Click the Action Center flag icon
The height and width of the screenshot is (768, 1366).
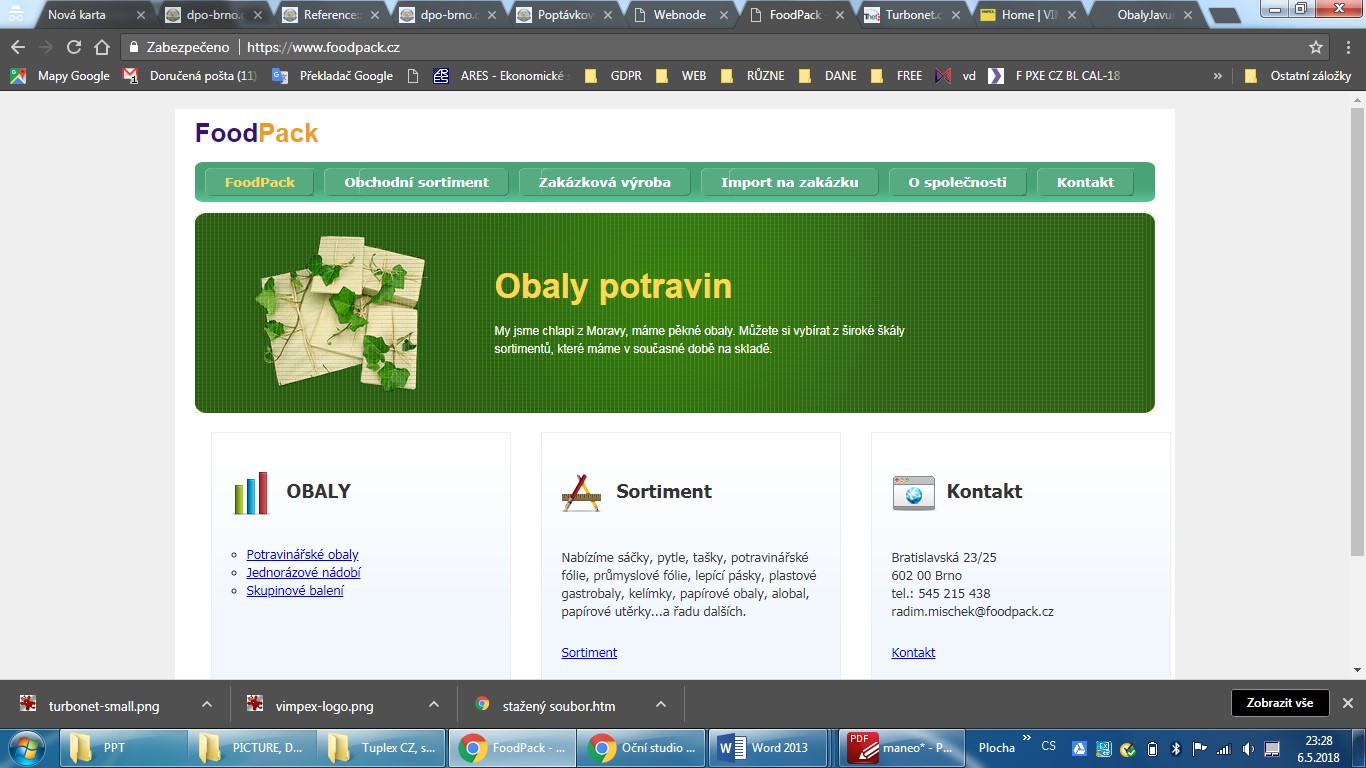pos(1200,749)
